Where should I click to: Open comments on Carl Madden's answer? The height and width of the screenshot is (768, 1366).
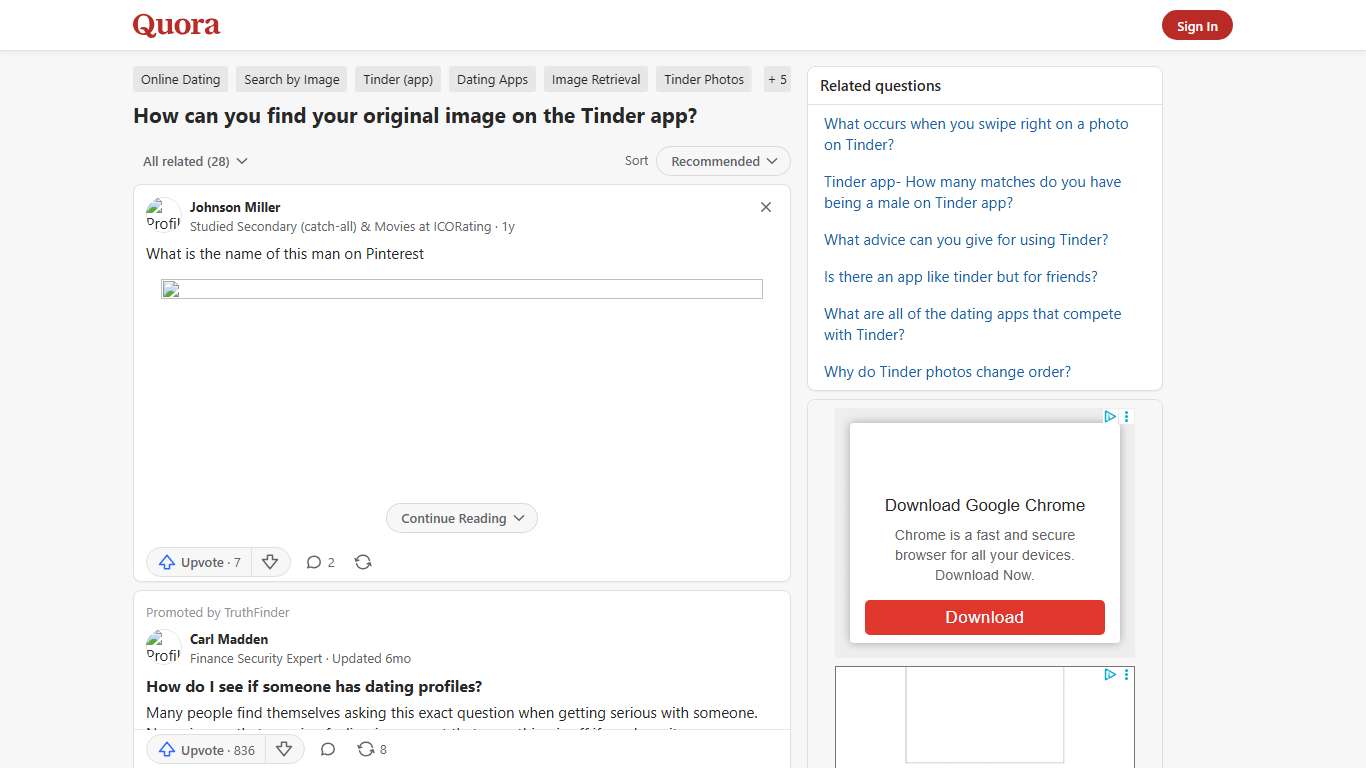click(x=327, y=749)
